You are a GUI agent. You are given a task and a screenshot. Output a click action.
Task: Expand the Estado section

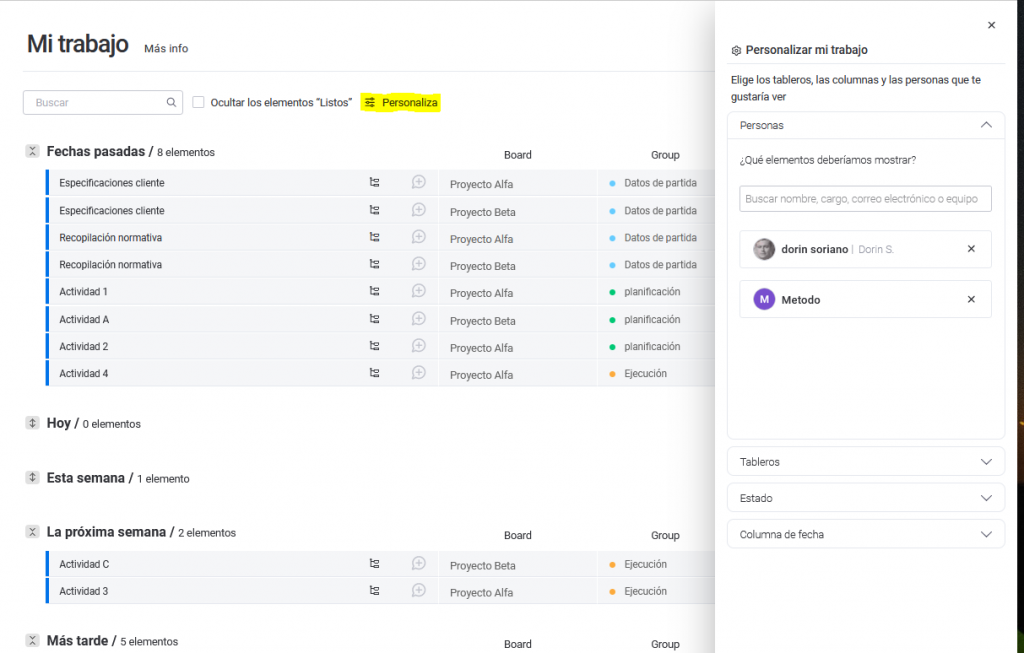[x=865, y=498]
